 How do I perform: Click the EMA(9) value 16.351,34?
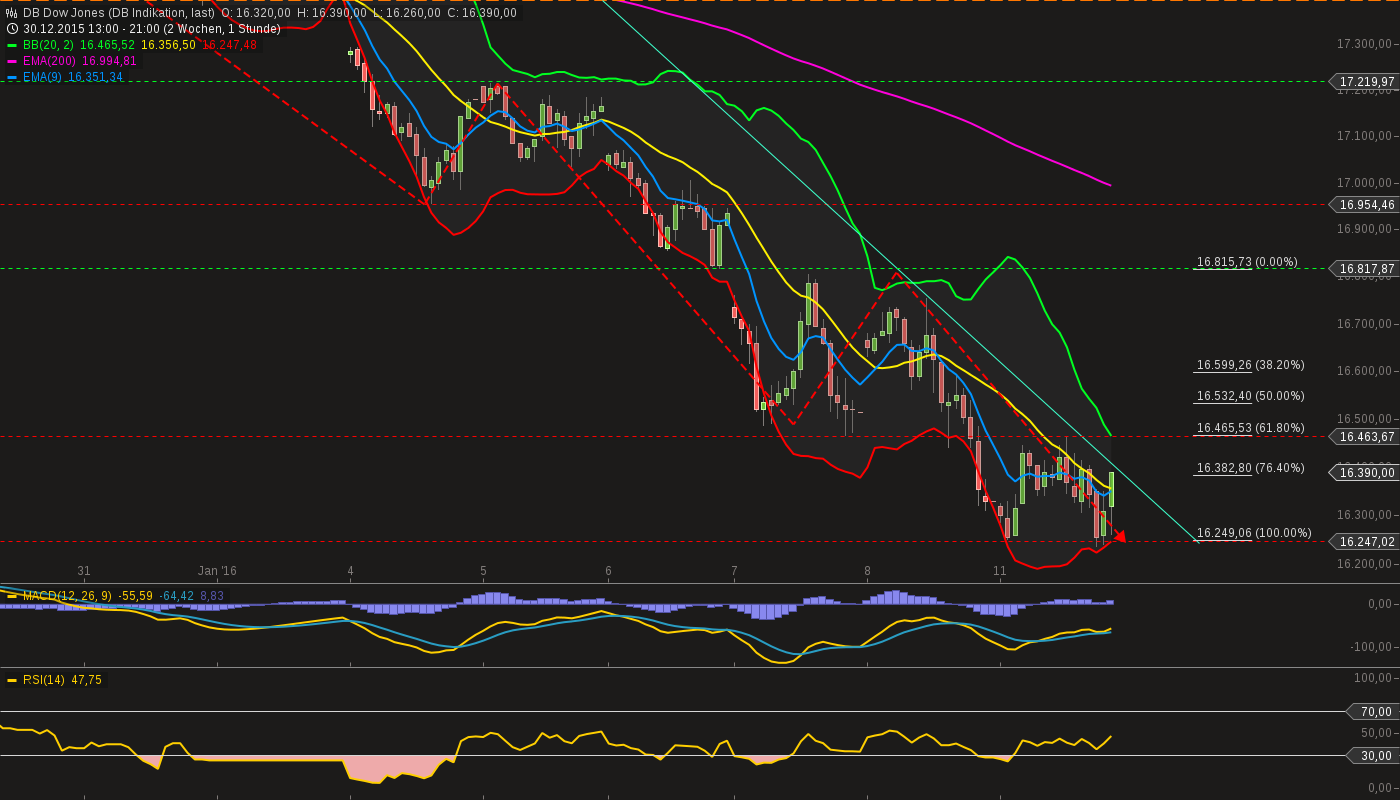96,77
